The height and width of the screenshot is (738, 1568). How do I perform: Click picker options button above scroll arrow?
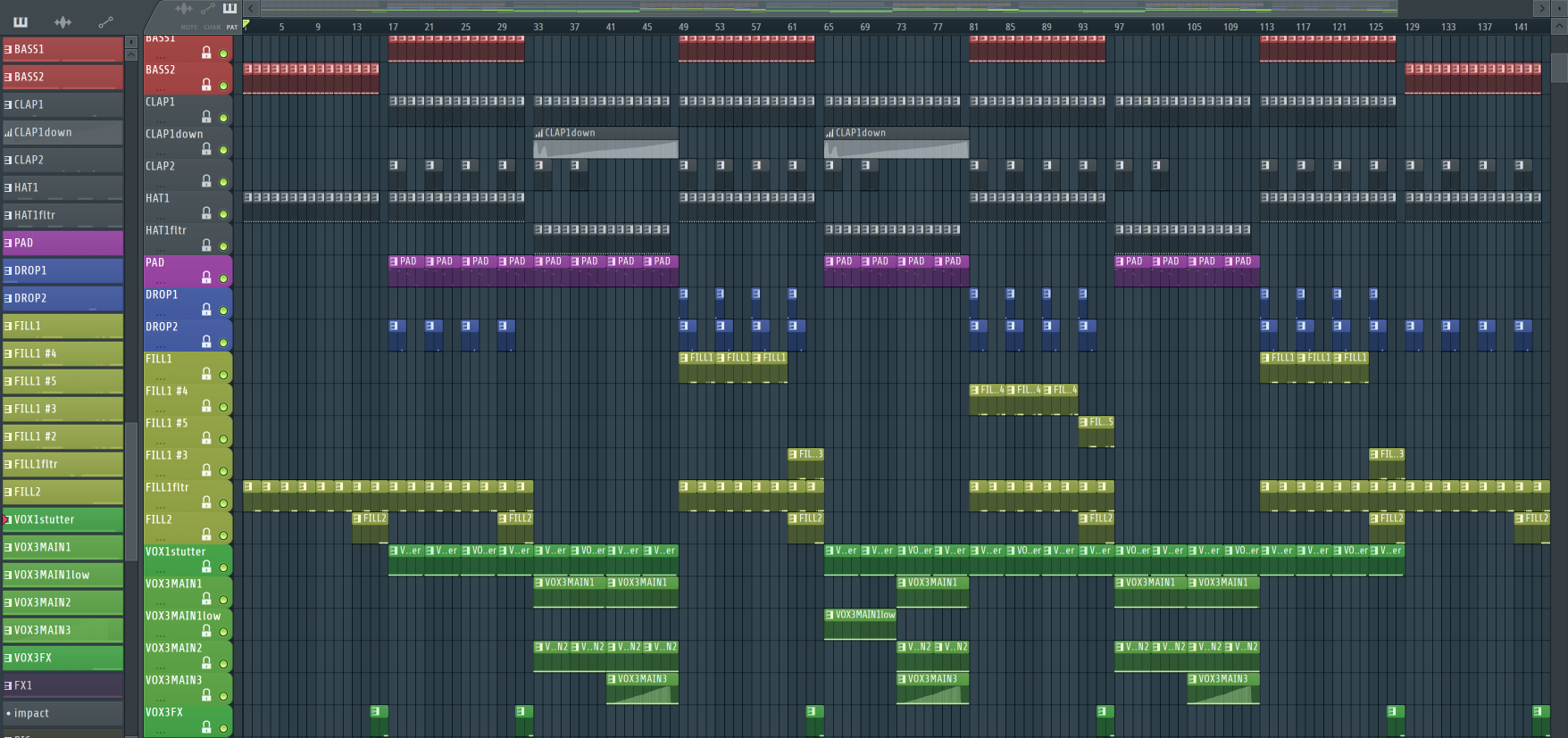[x=131, y=41]
